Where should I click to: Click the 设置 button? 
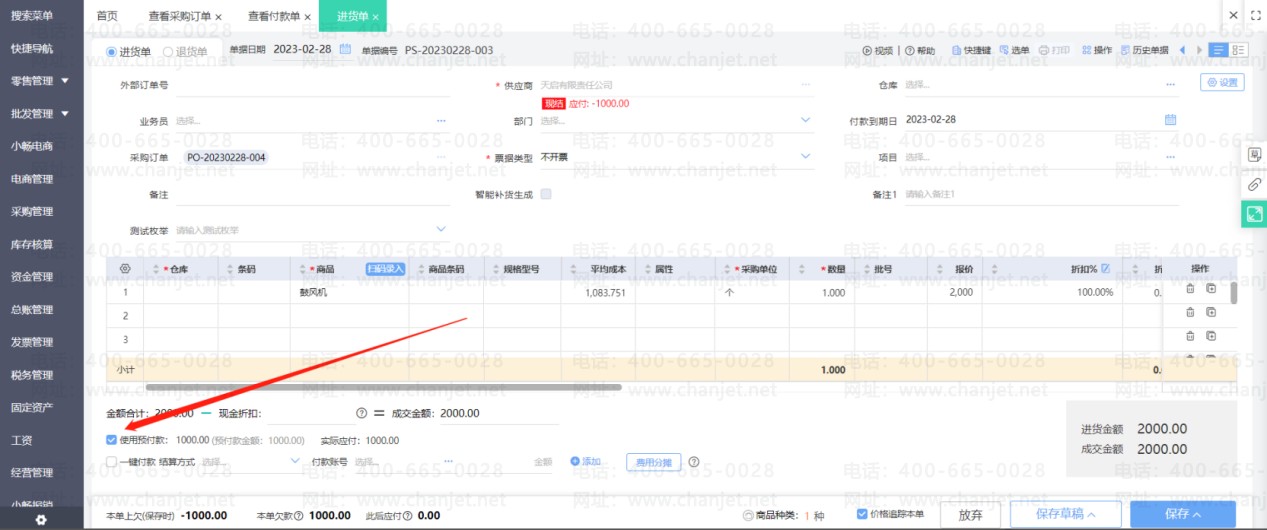pos(1222,83)
